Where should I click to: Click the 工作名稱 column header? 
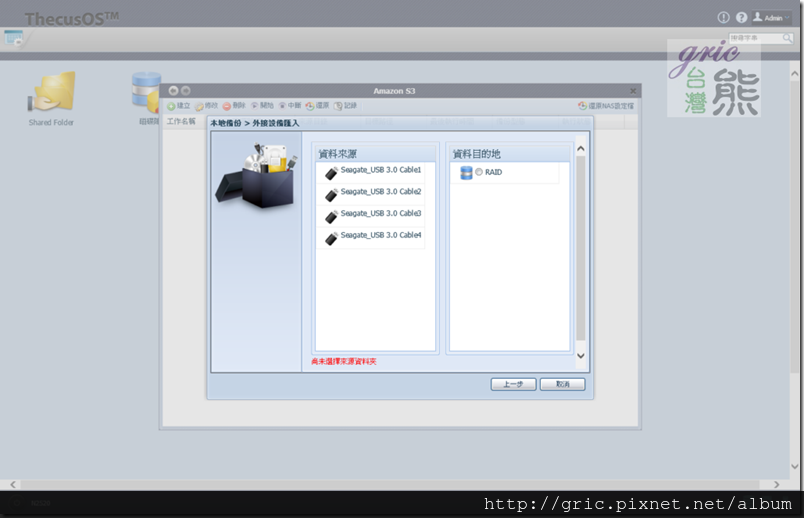[181, 122]
